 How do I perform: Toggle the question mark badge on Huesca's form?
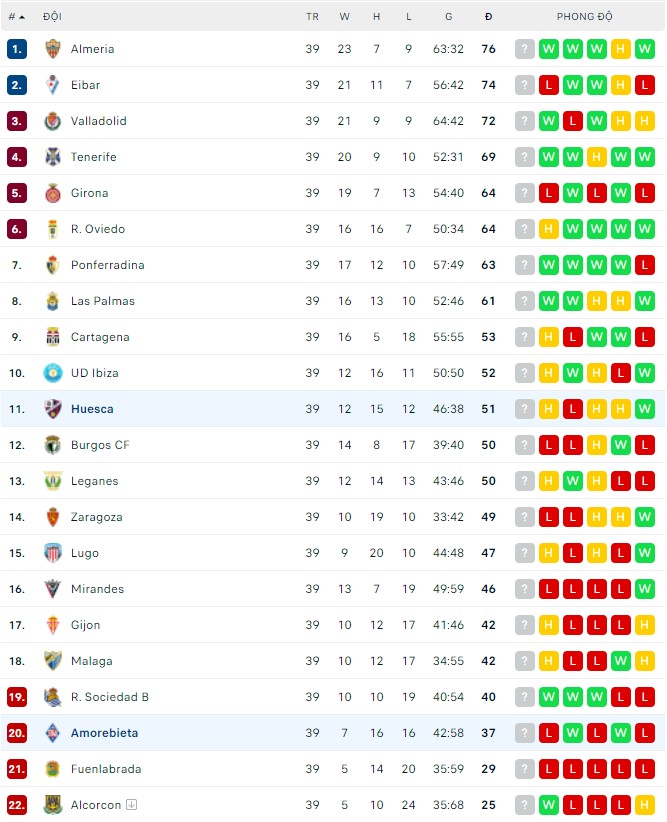click(x=524, y=409)
